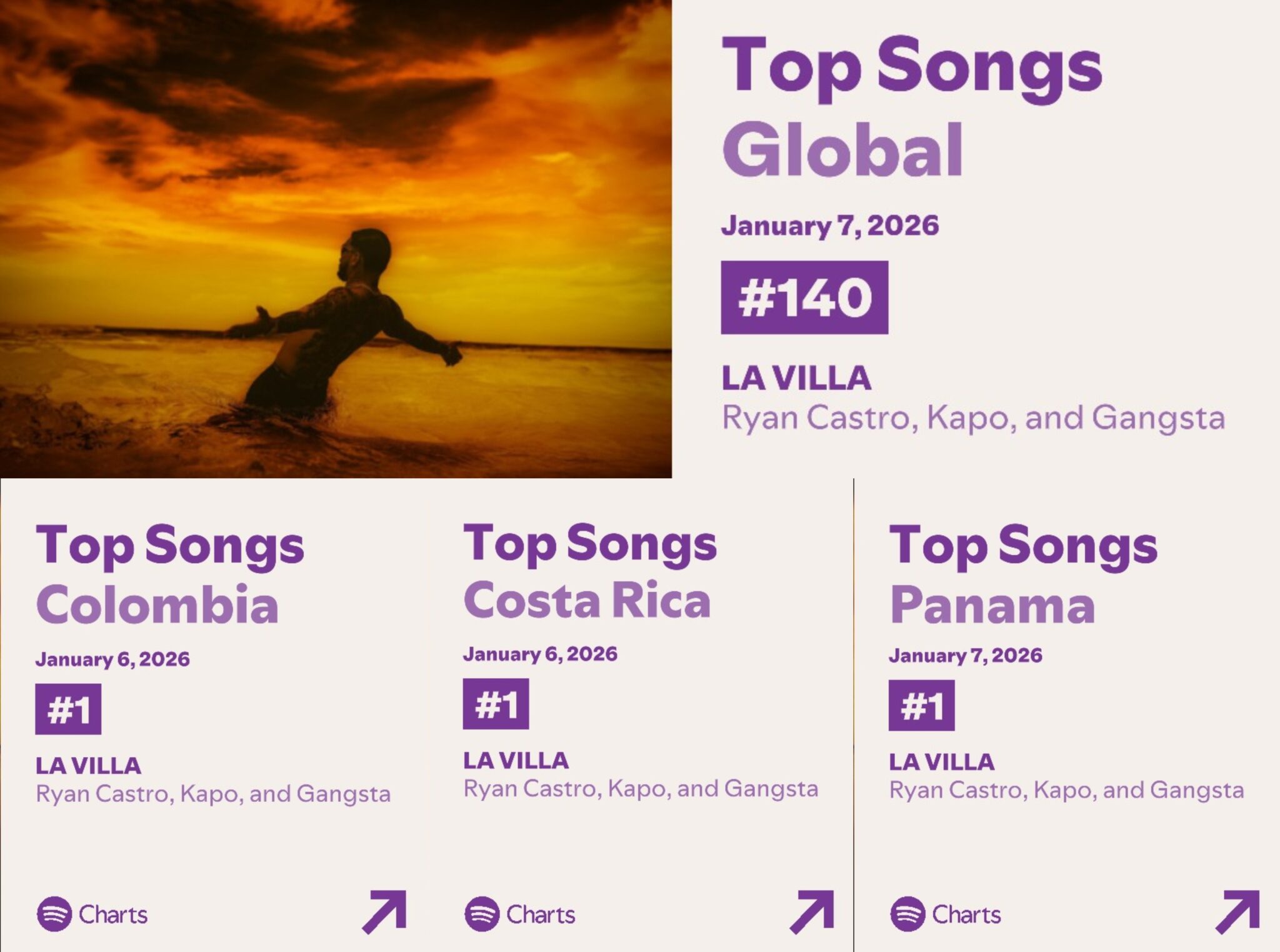Click the Spotify logo on Costa Rica card
The image size is (1280, 952).
coord(482,914)
